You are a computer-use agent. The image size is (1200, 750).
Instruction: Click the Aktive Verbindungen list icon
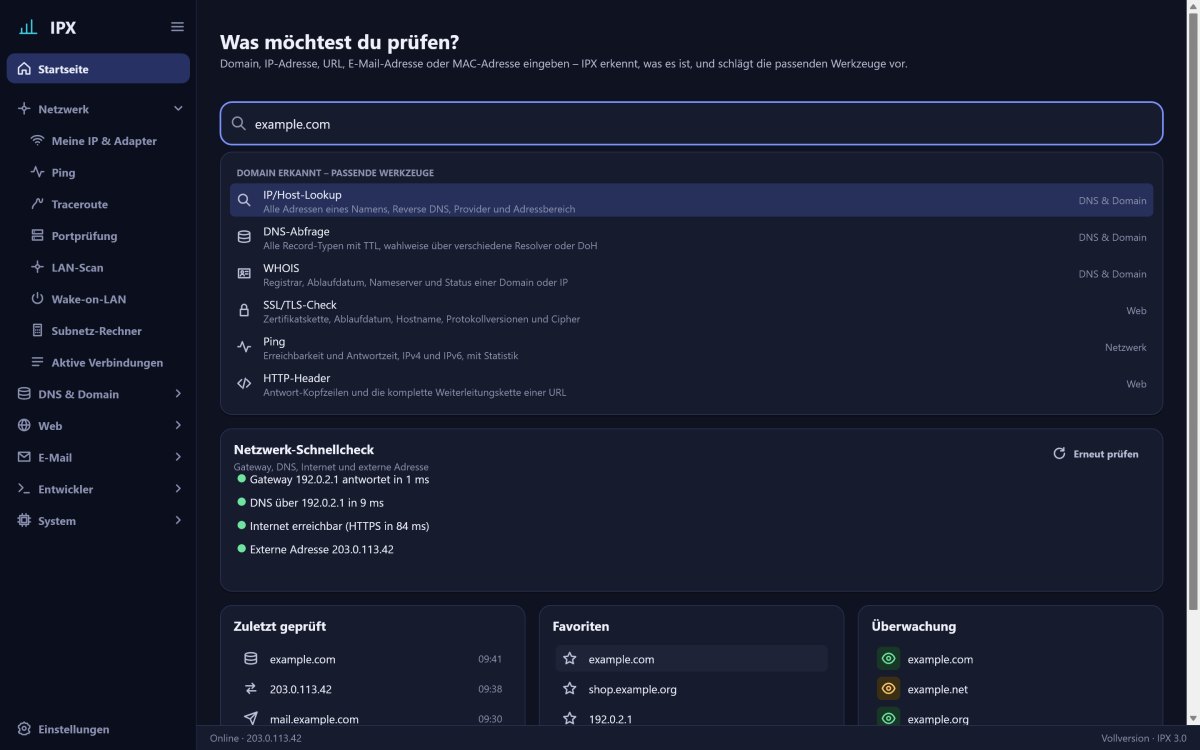(x=38, y=362)
